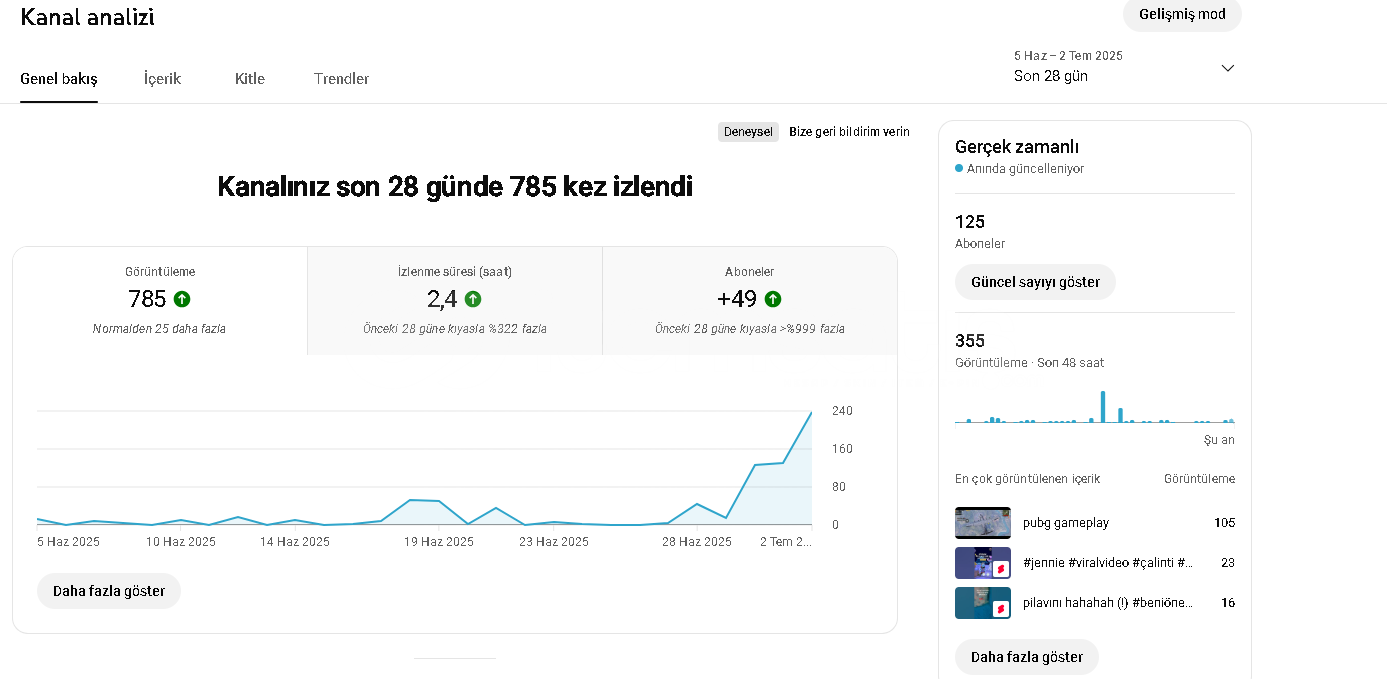Open the pubg gameplay video thumbnail
The height and width of the screenshot is (679, 1387).
tap(983, 523)
